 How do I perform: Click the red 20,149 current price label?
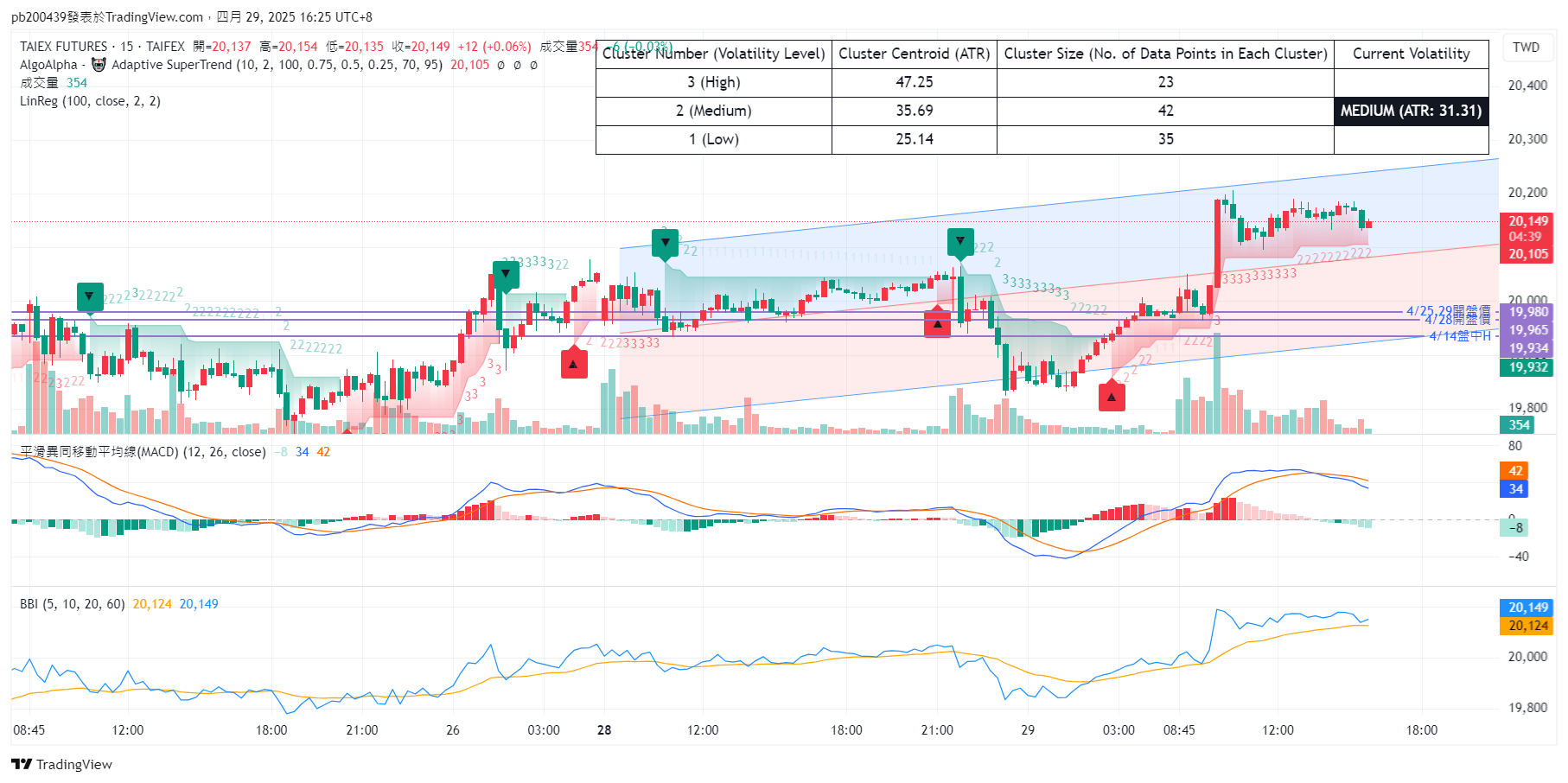point(1528,221)
